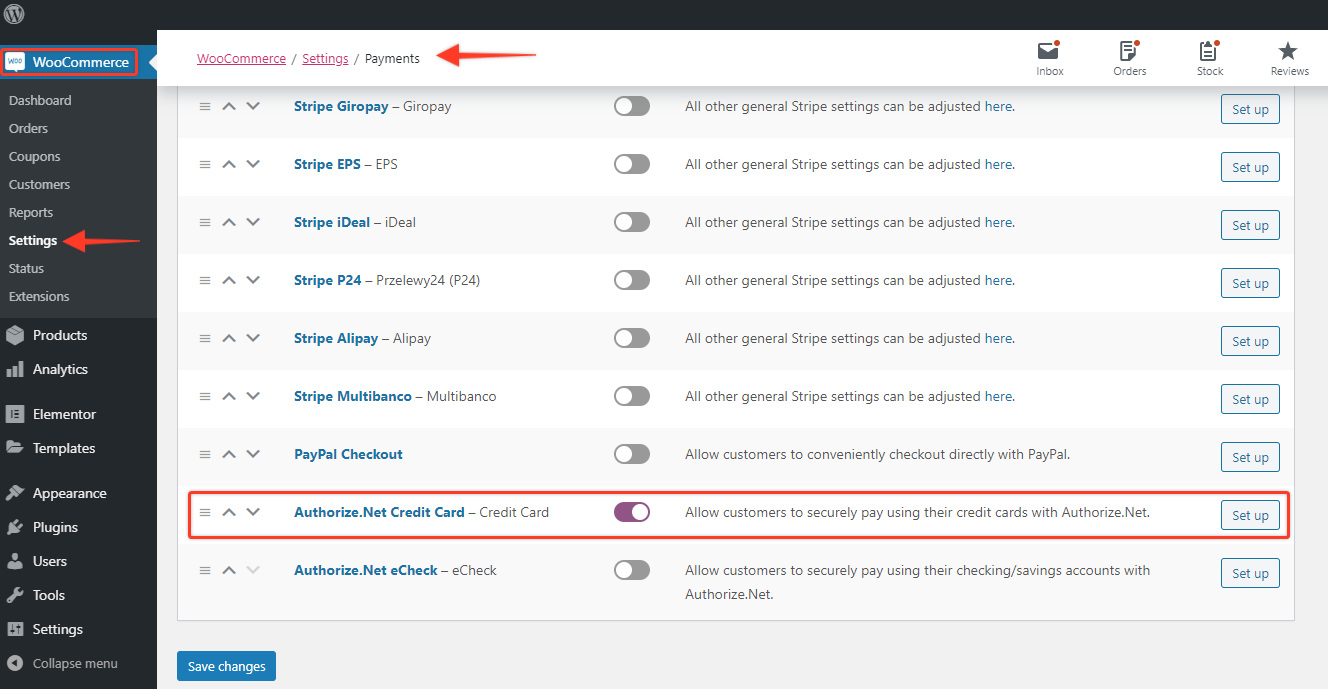Open the Stripe P24 payment method link
Viewport: 1328px width, 689px height.
[x=328, y=280]
